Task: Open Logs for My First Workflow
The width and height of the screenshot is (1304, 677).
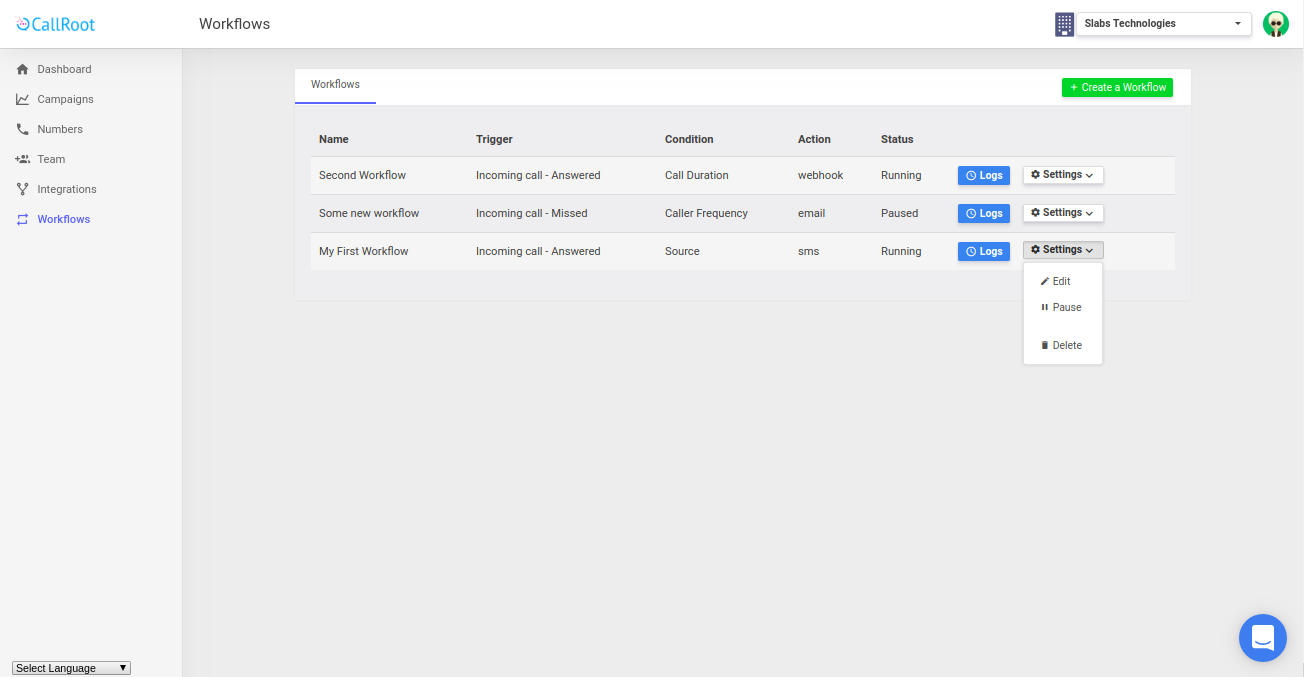Action: tap(983, 251)
